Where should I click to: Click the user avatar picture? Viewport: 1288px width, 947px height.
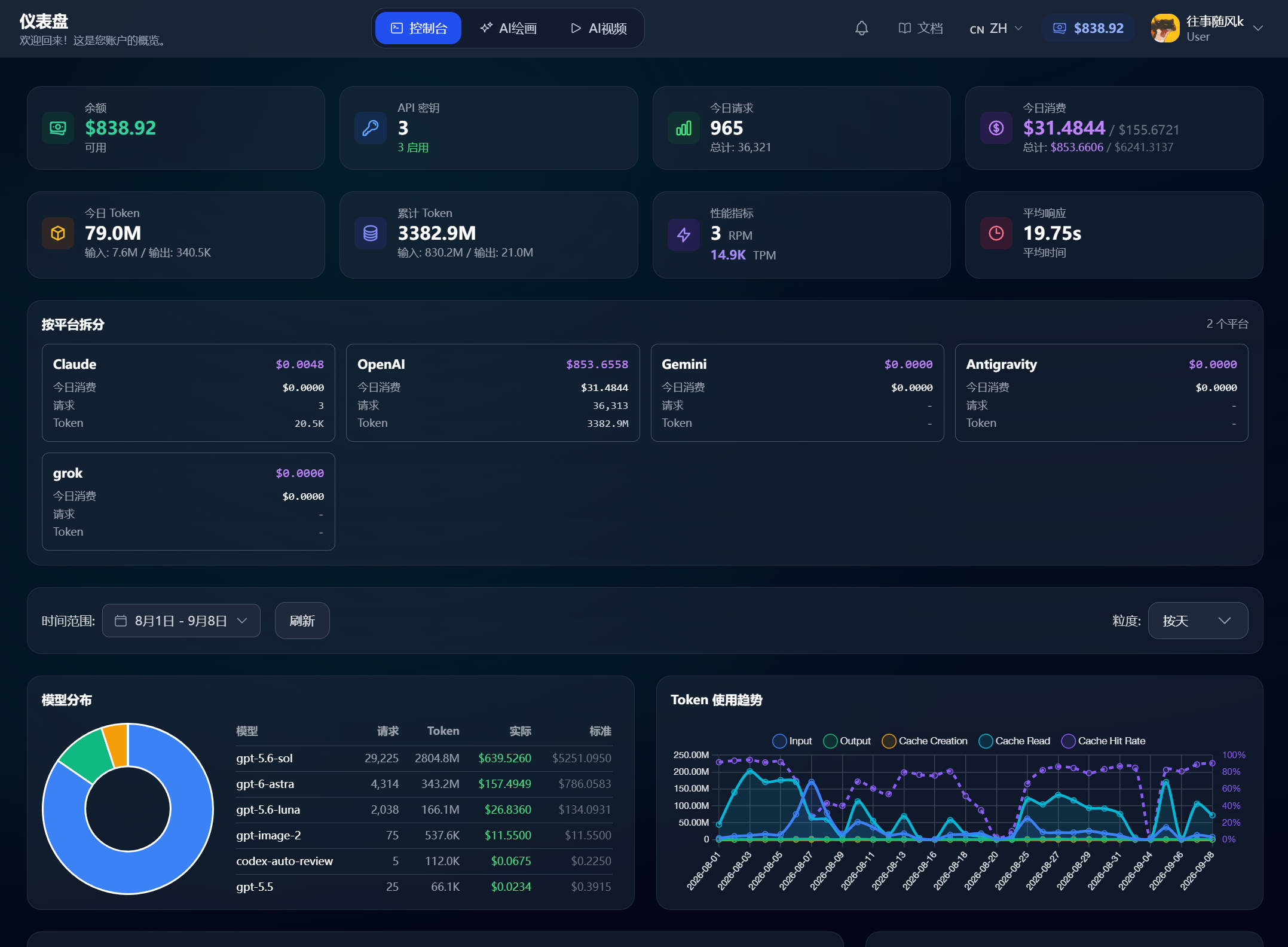1165,28
